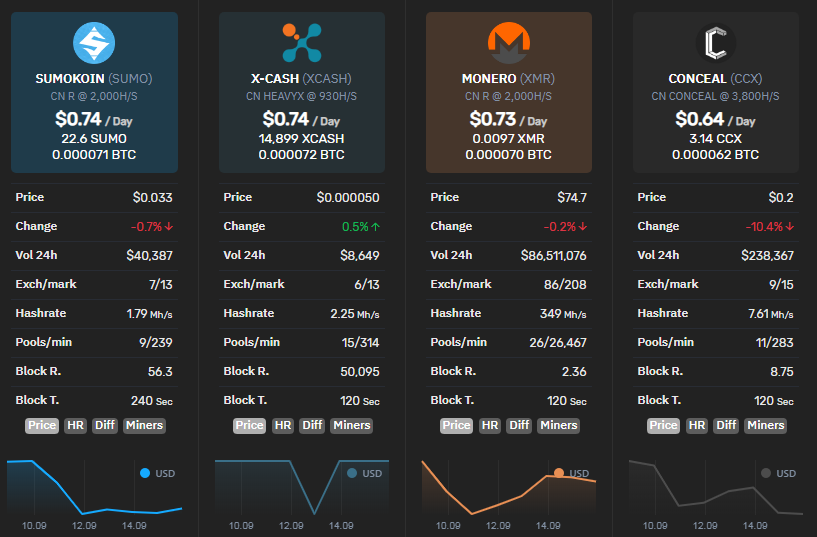Click X-Cash price history chart
817x537 pixels.
tap(302, 489)
